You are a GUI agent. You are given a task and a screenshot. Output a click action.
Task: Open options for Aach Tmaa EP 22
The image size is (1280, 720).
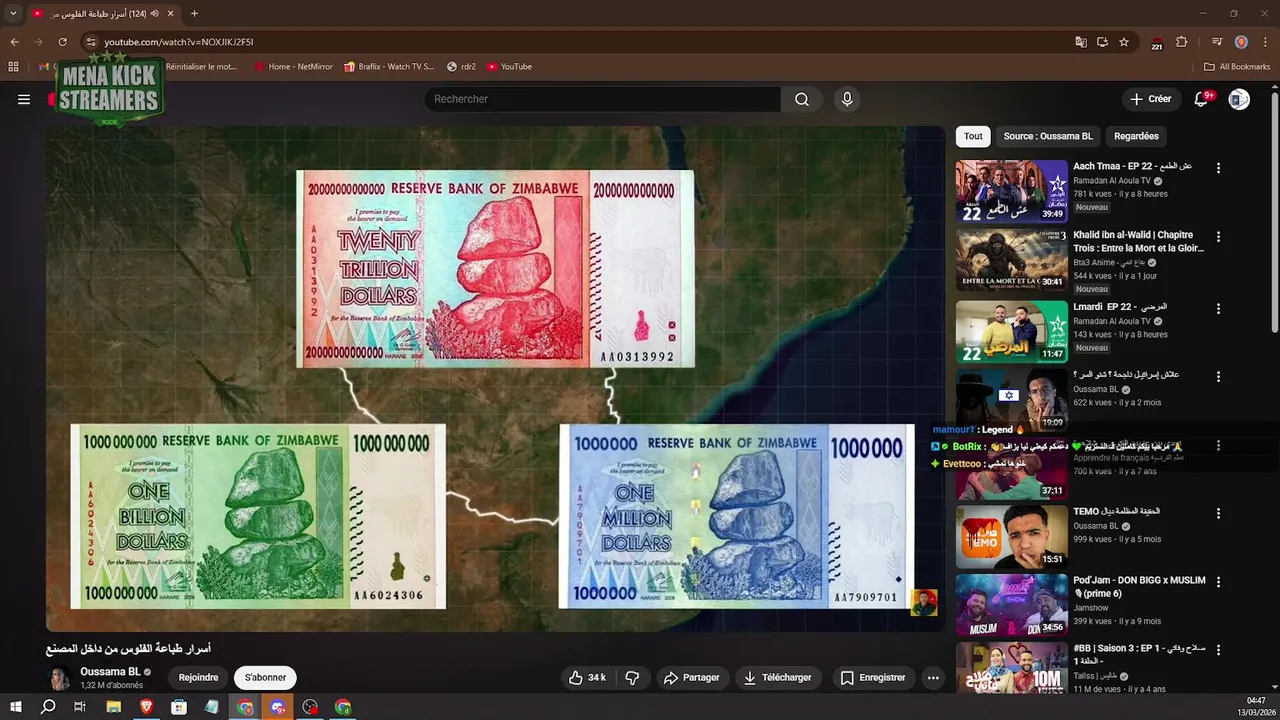pyautogui.click(x=1218, y=168)
